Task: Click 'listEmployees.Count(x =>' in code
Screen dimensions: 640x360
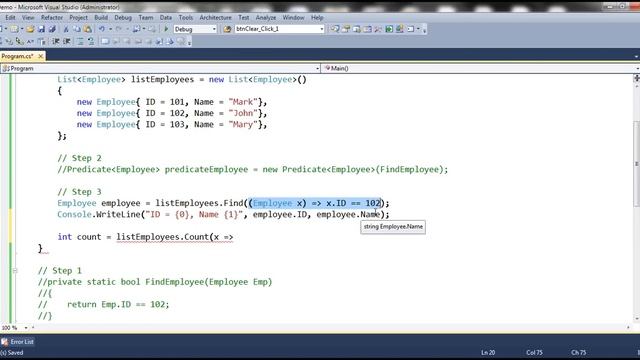Action: (175, 237)
